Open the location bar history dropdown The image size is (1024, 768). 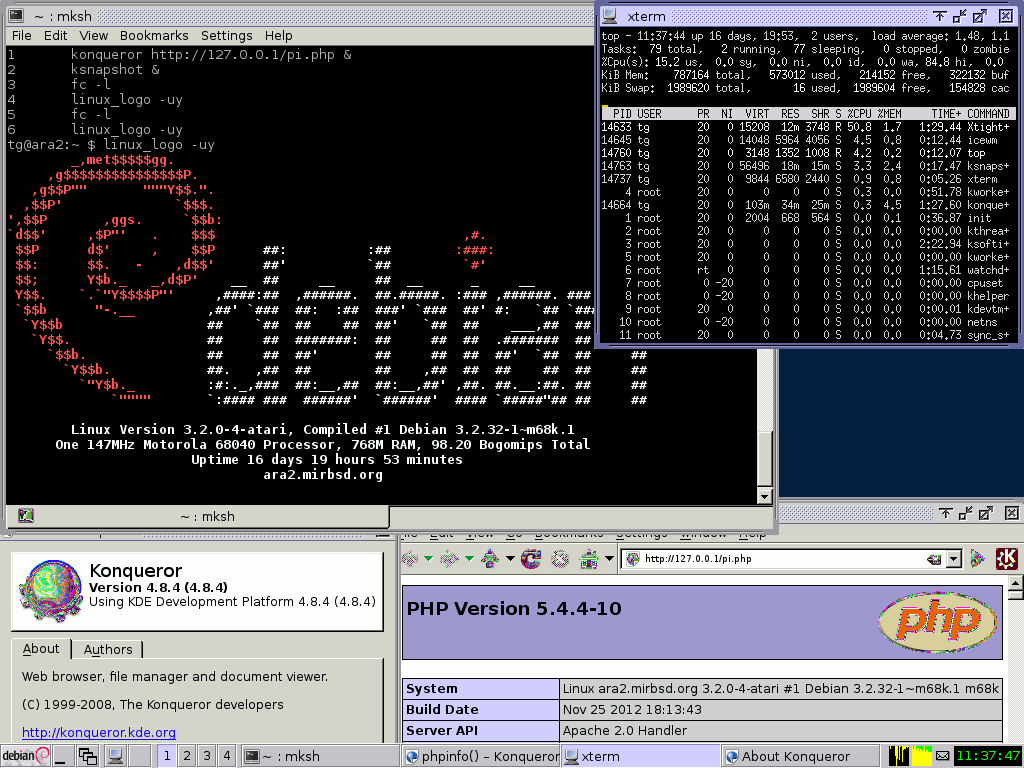[954, 559]
